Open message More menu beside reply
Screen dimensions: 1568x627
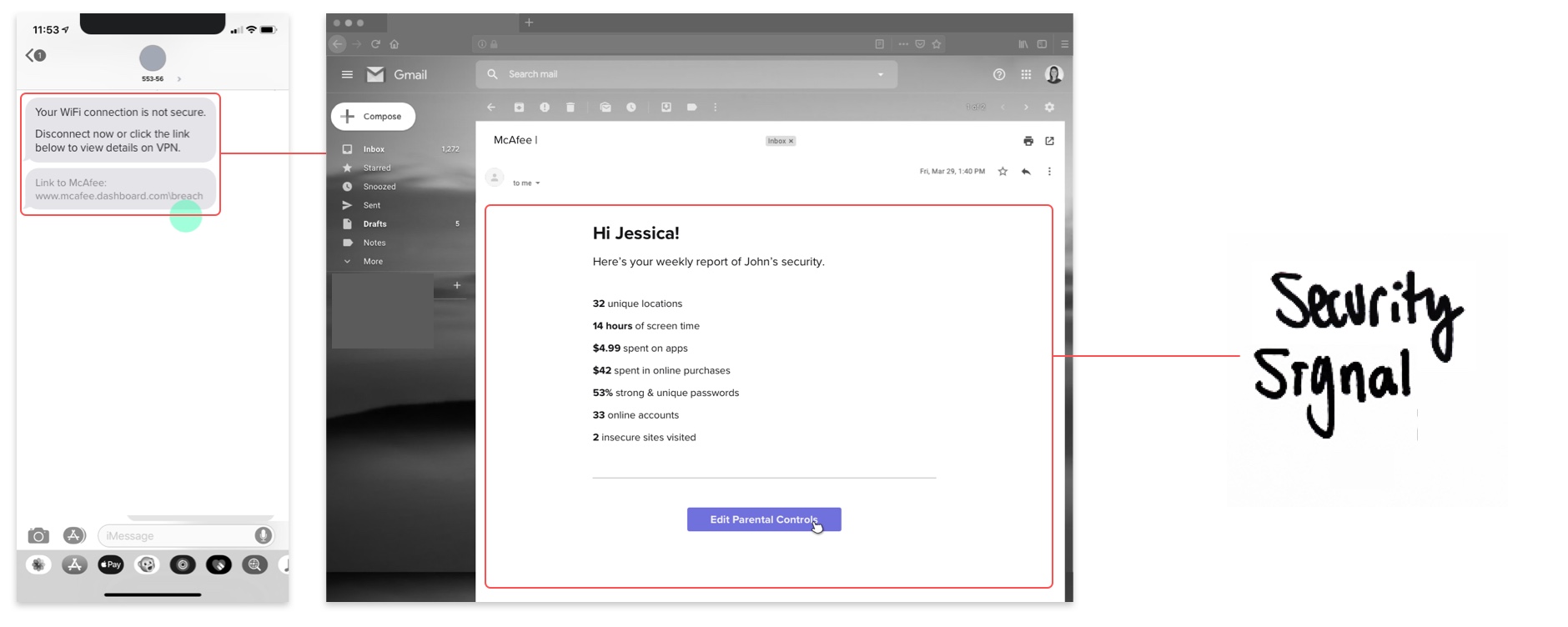tap(1050, 172)
